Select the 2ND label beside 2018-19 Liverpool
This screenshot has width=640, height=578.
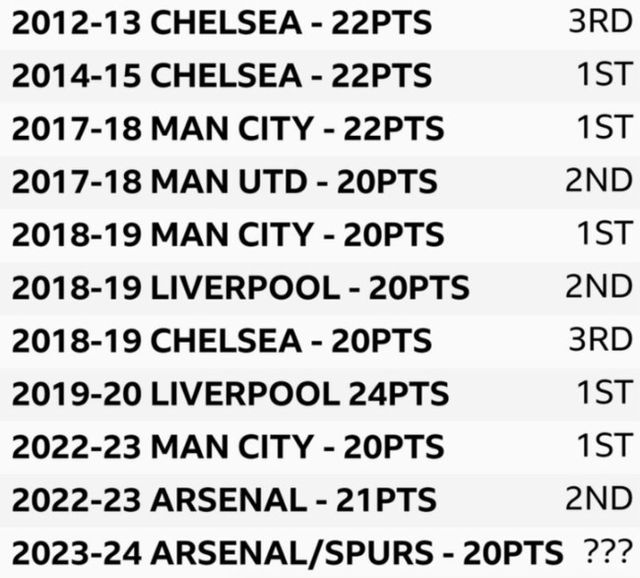tap(598, 287)
